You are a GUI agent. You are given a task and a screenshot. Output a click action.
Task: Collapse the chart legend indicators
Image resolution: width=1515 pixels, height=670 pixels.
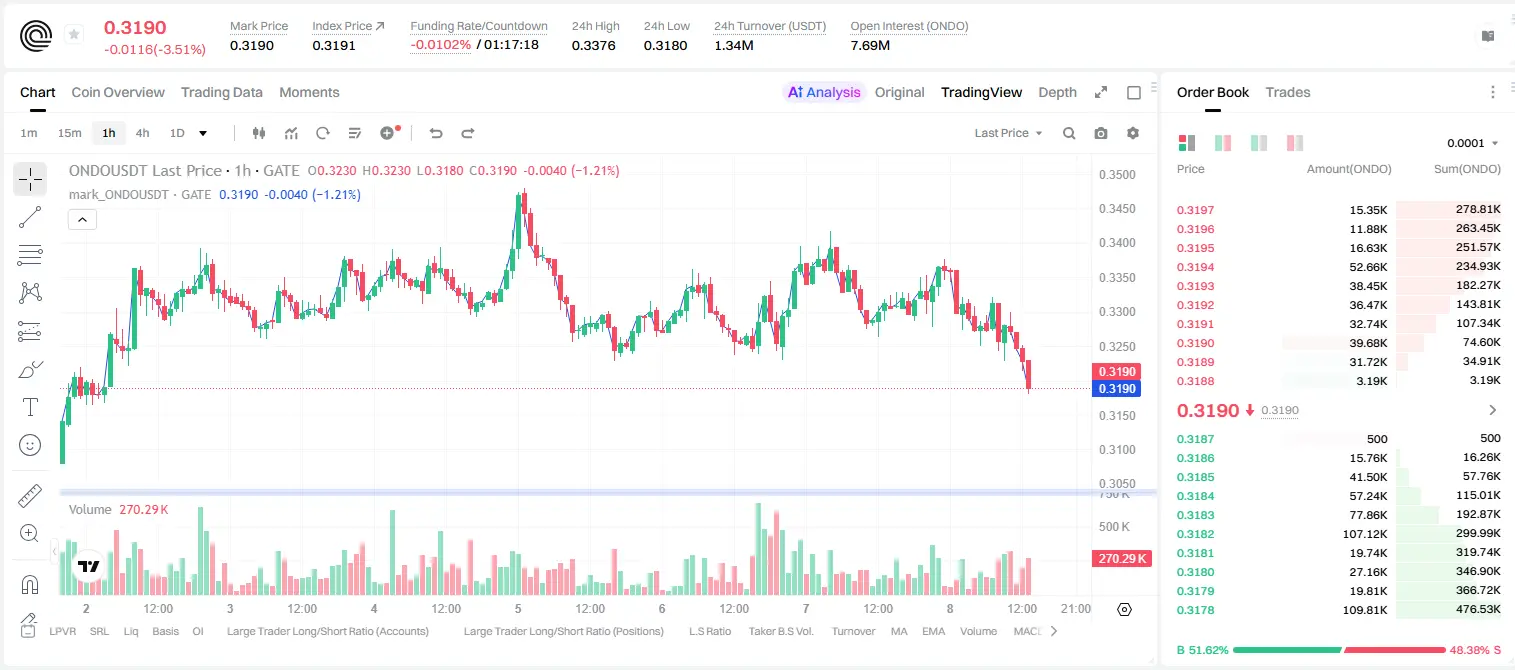click(82, 220)
